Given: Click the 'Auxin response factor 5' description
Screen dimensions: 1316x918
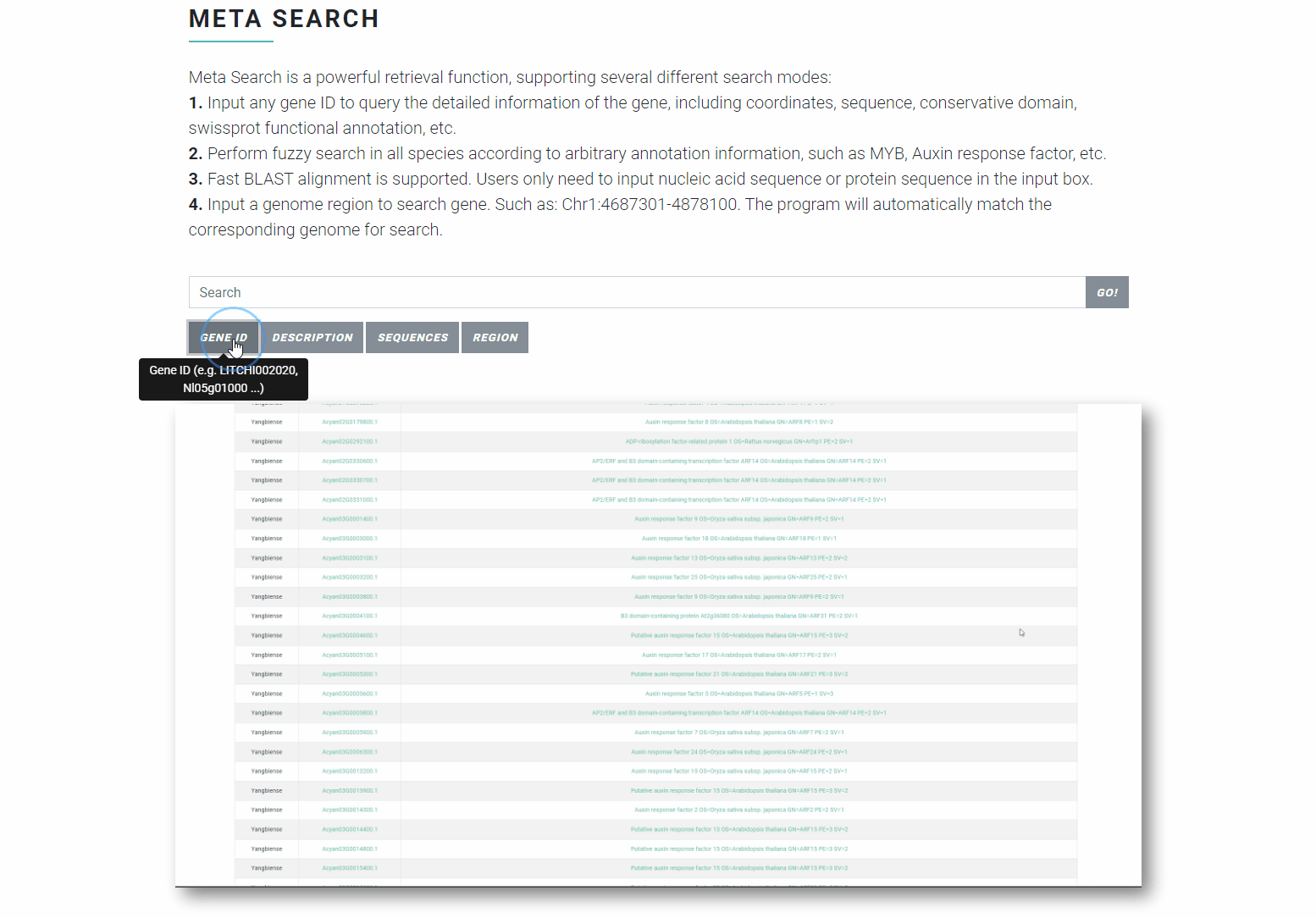Looking at the screenshot, I should coord(739,694).
